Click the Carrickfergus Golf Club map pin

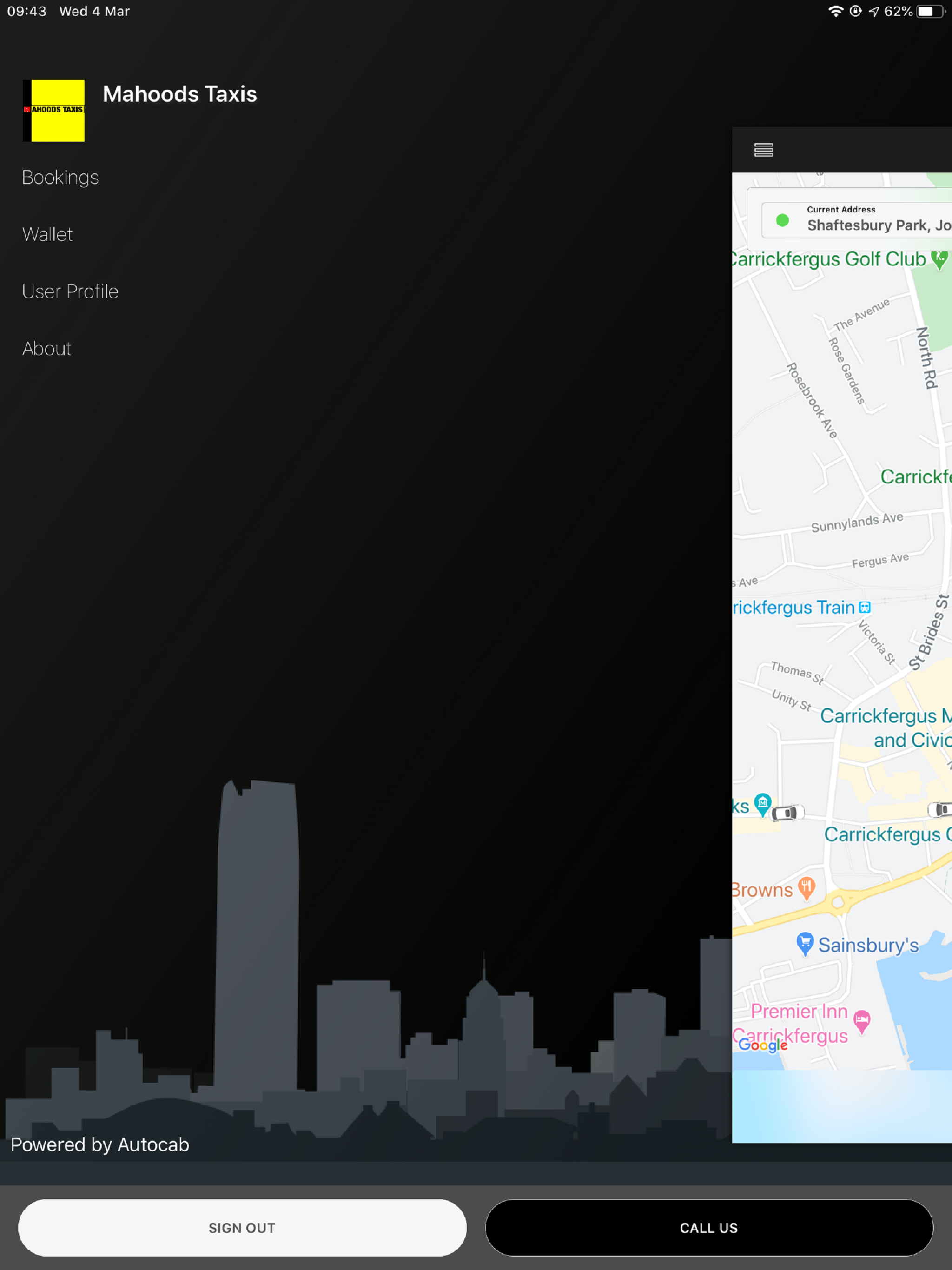[x=939, y=259]
